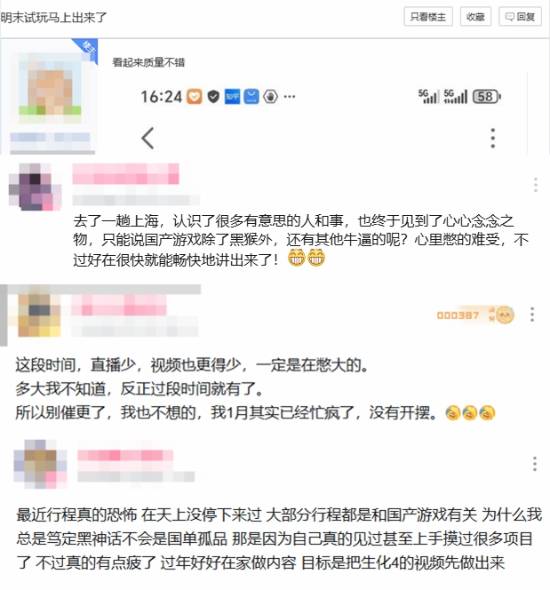Click the 只看楼主 button
550x590 pixels.
[428, 17]
